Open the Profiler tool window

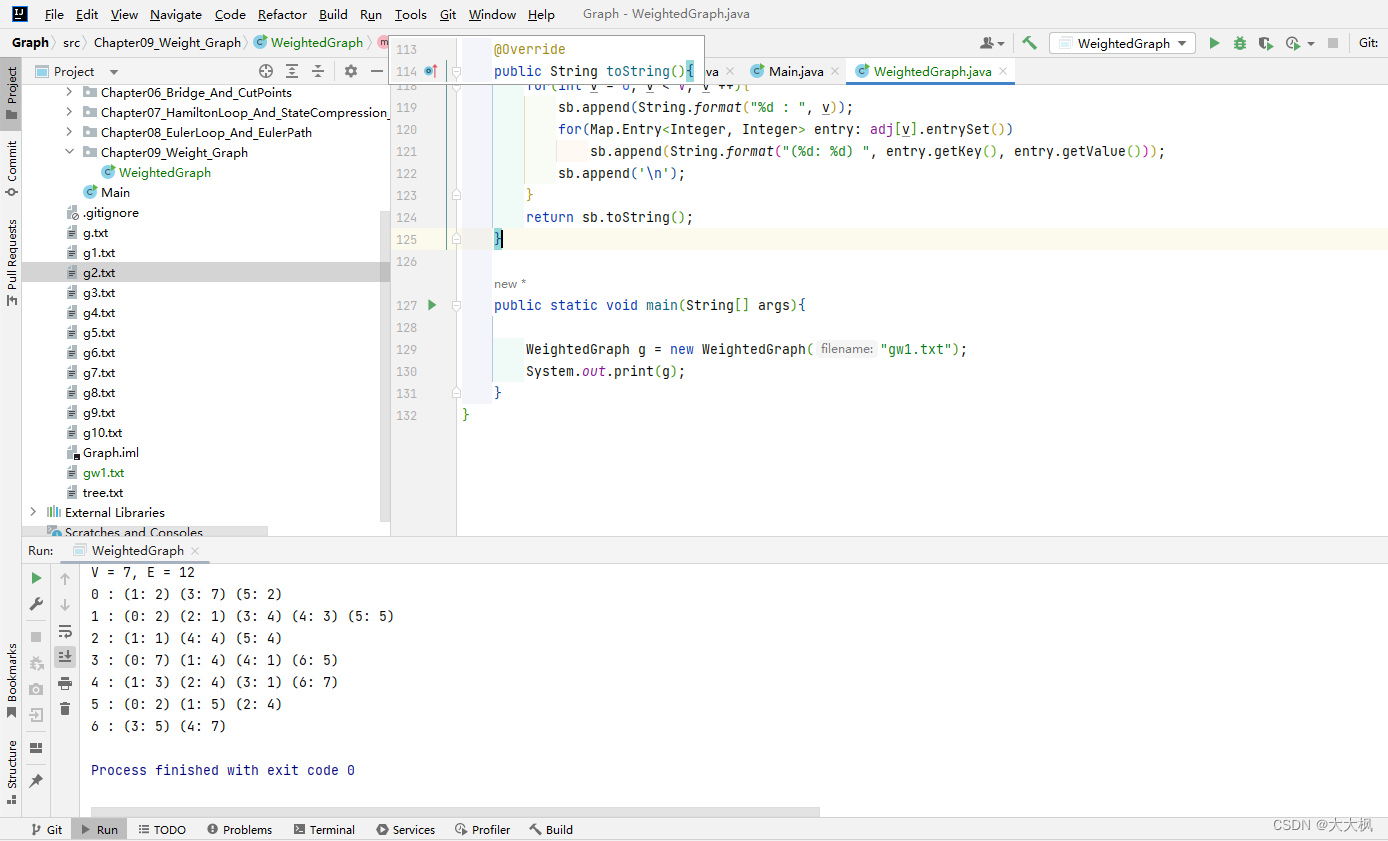(x=482, y=829)
